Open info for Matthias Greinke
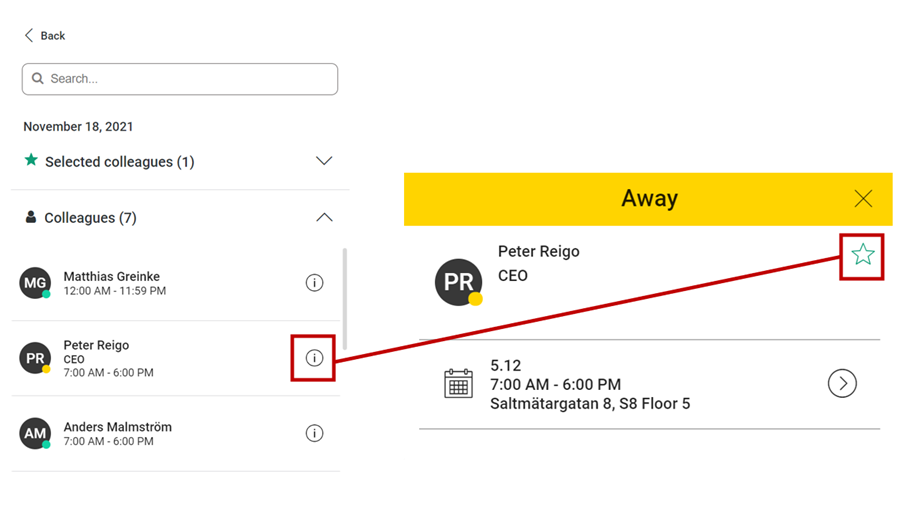Image resolution: width=907 pixels, height=506 pixels. click(314, 283)
